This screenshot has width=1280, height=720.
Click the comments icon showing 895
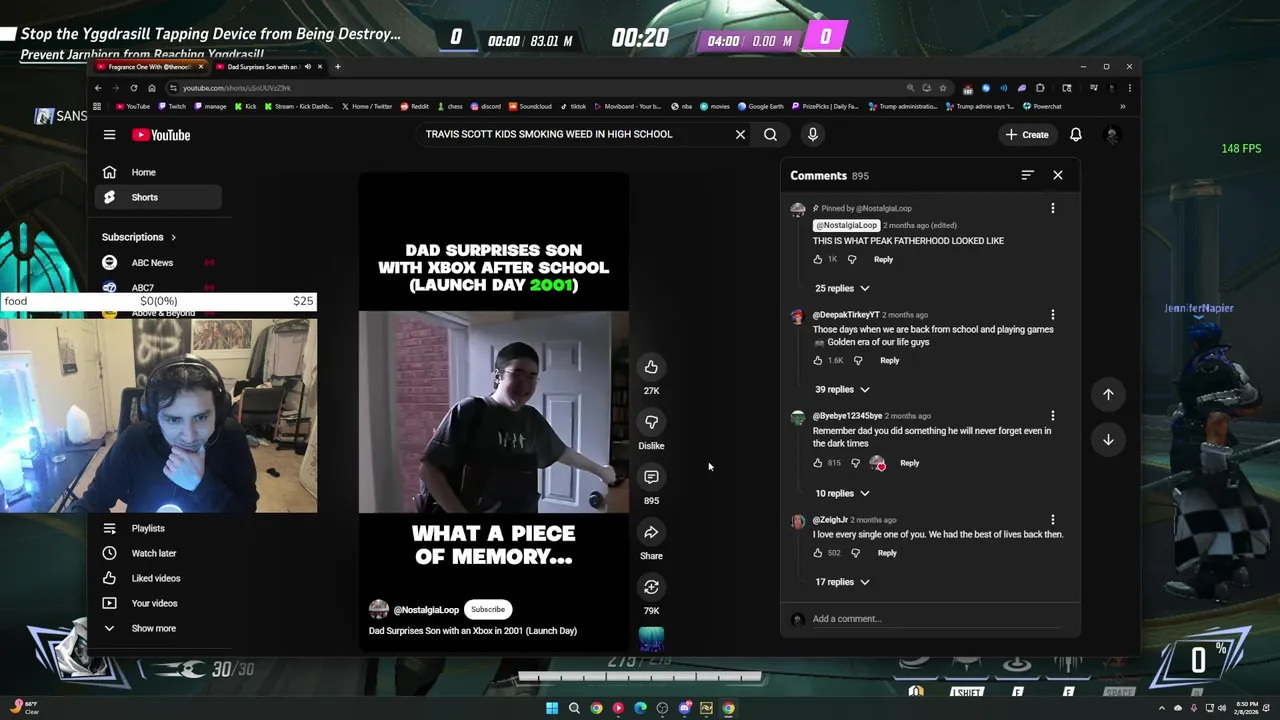click(651, 477)
